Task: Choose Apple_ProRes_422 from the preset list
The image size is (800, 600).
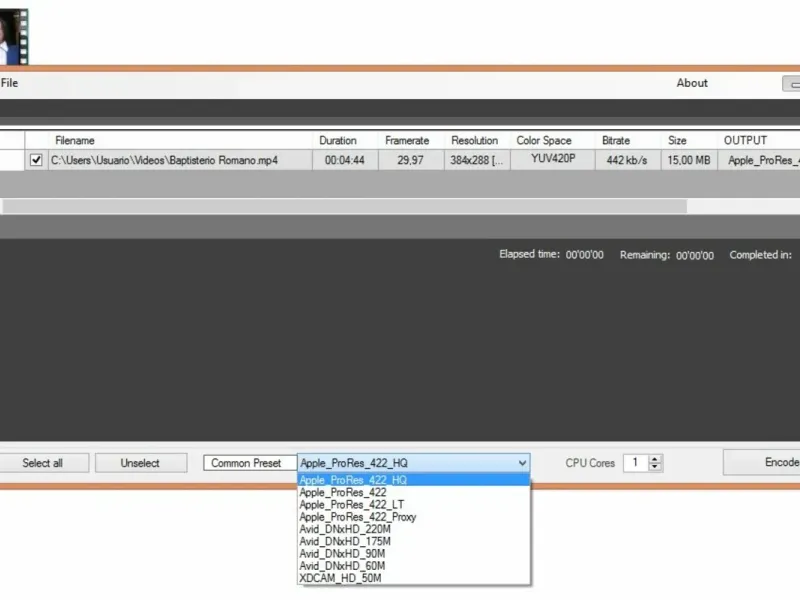Action: [413, 492]
